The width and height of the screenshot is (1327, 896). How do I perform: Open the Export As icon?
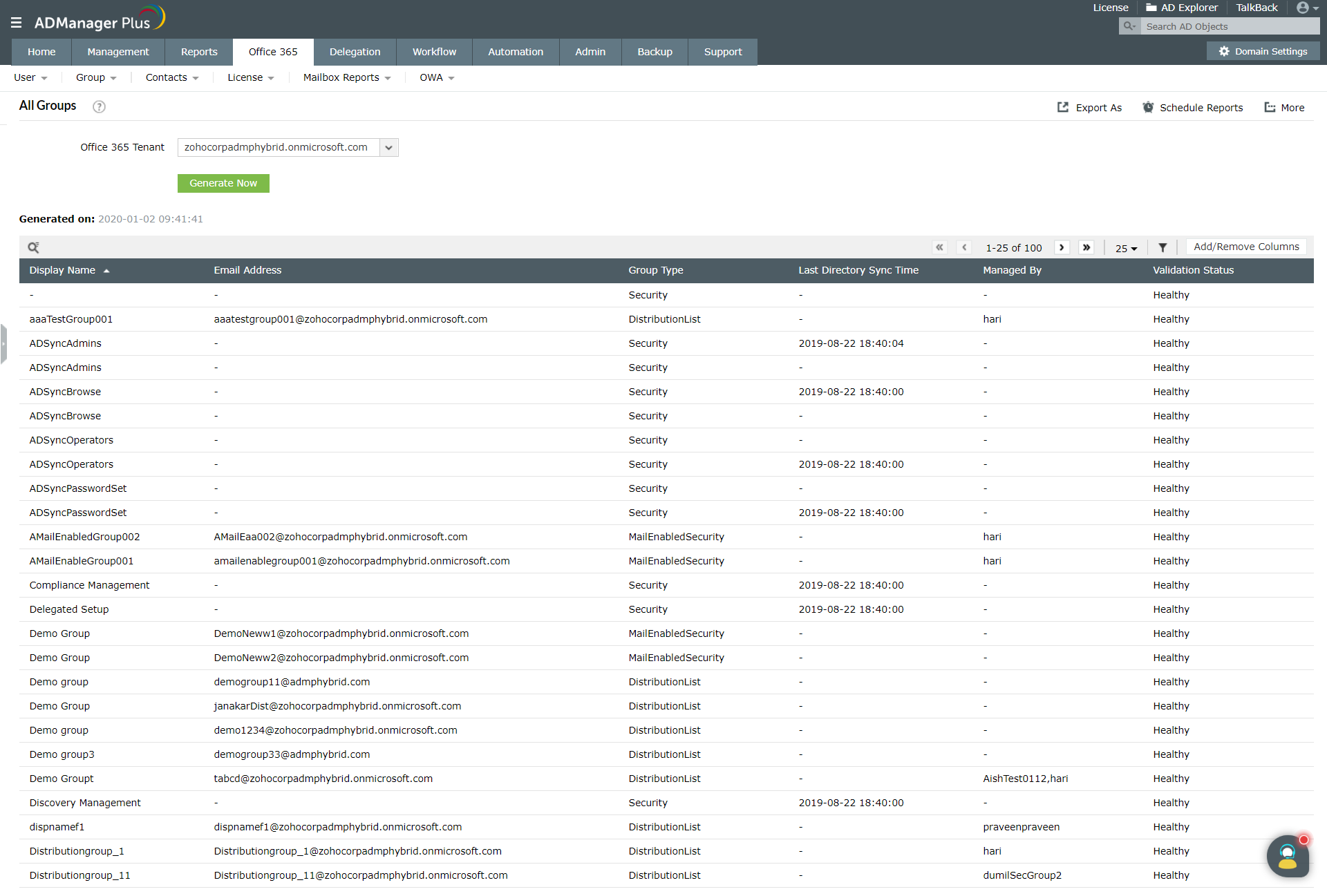tap(1064, 108)
